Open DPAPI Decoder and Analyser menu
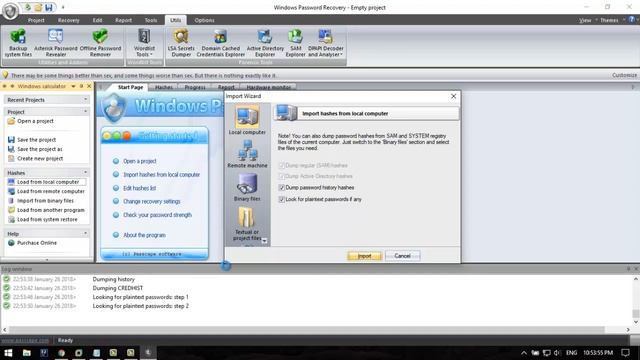Screen dimensions: 640x360 click(x=325, y=43)
